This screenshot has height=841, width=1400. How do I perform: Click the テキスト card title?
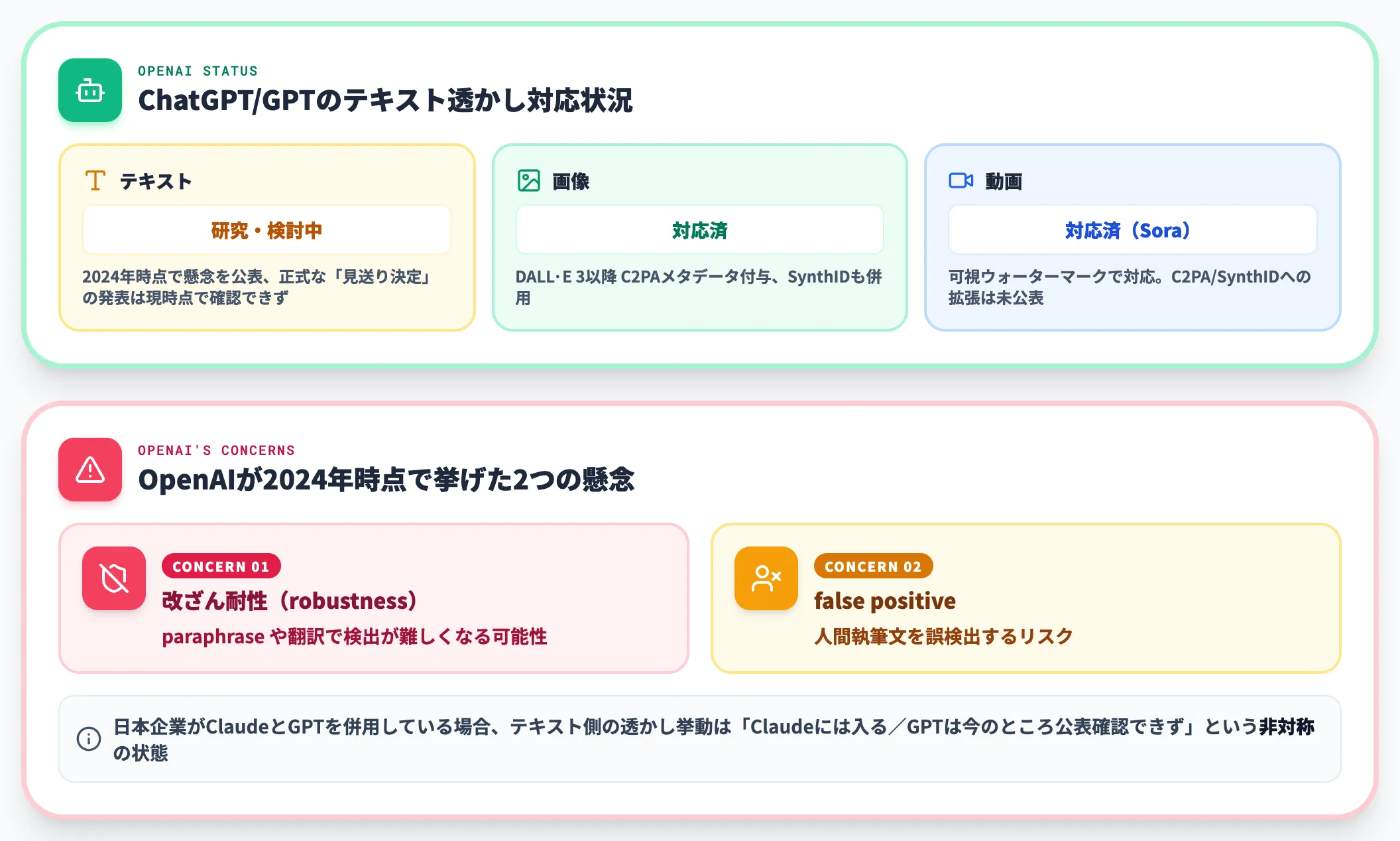[x=156, y=181]
